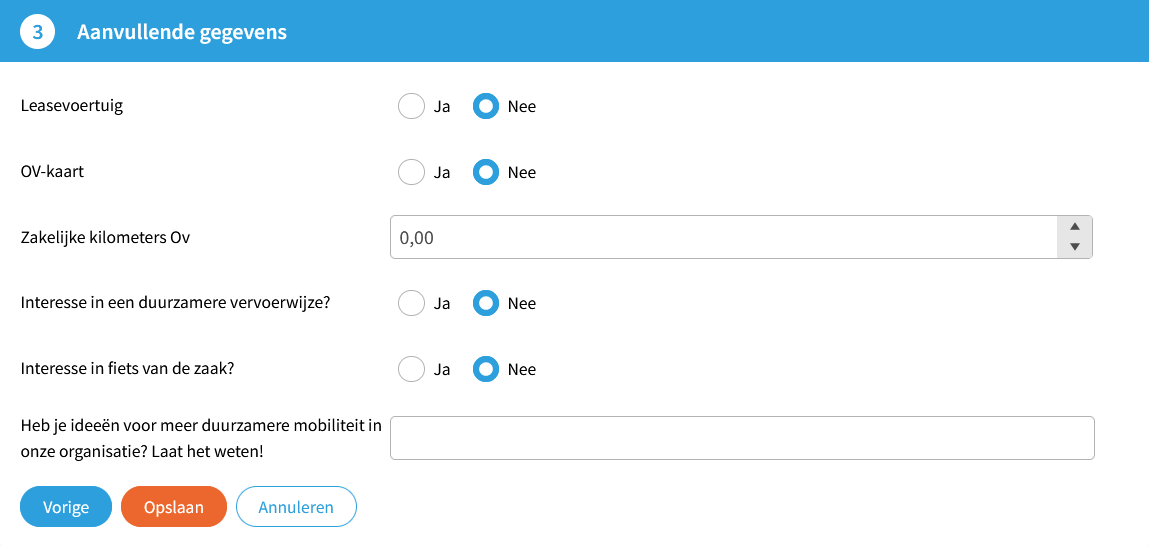Select Ja for fiets van de zaak

click(x=411, y=369)
